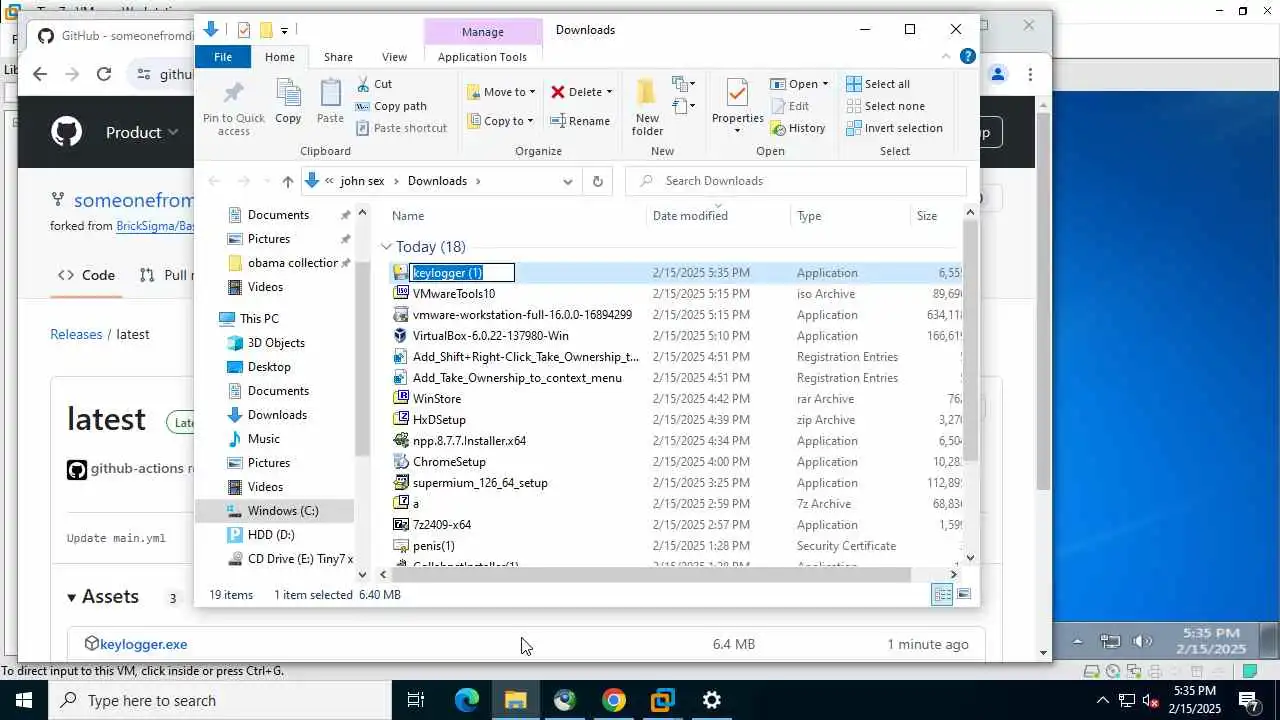The width and height of the screenshot is (1280, 720).
Task: Open the Windows Start menu
Action: pyautogui.click(x=24, y=700)
